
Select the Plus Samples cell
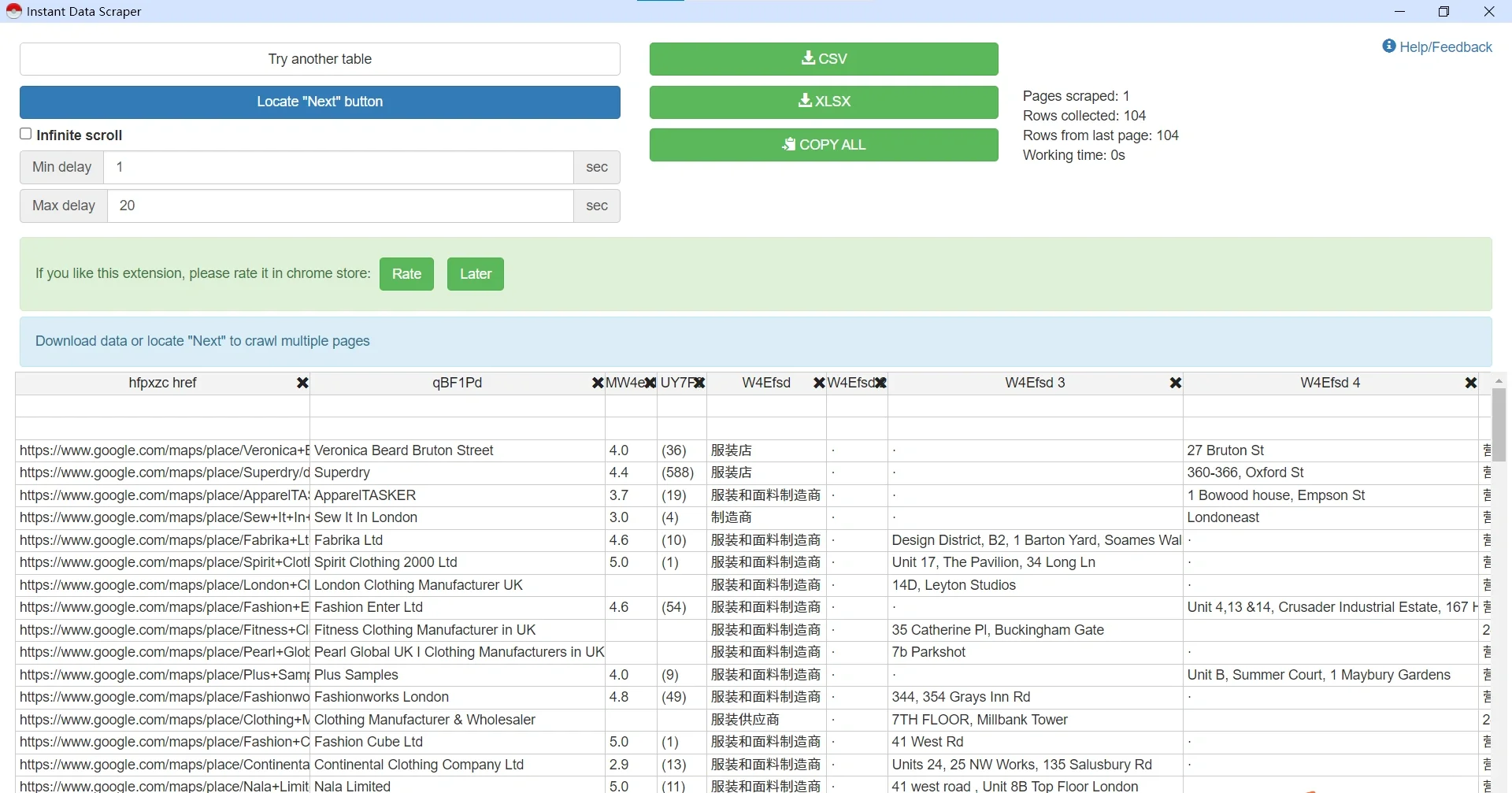[458, 675]
